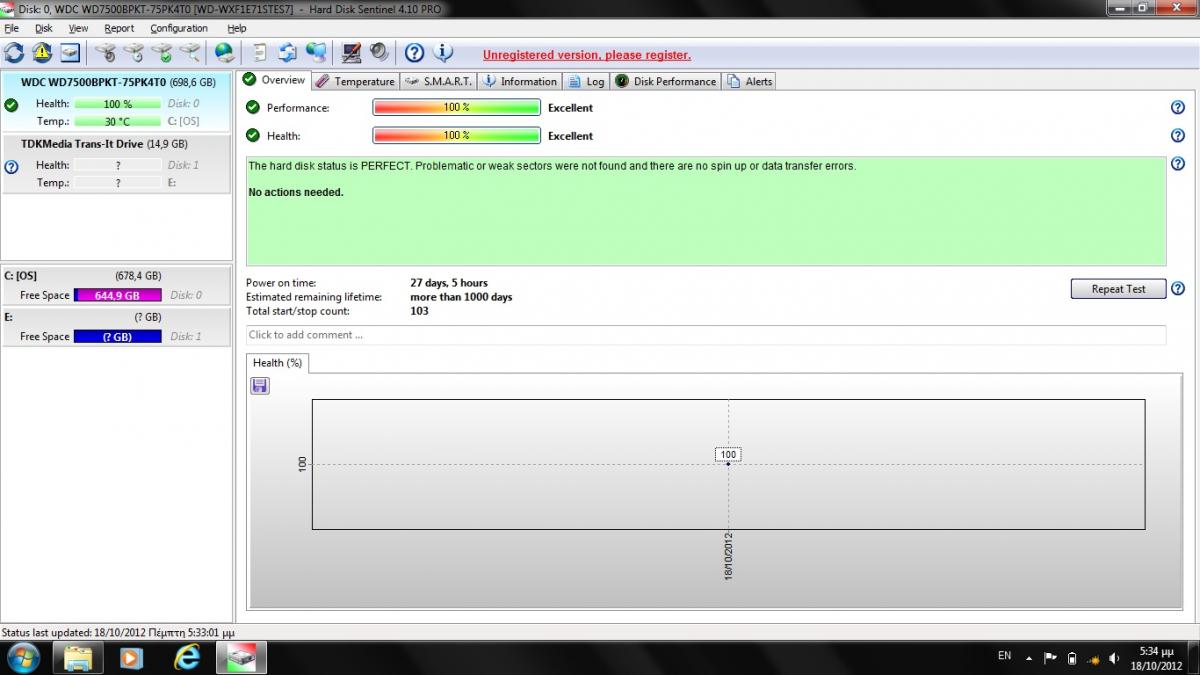
Task: Click the Performance 100 % gradient bar
Action: coord(457,108)
